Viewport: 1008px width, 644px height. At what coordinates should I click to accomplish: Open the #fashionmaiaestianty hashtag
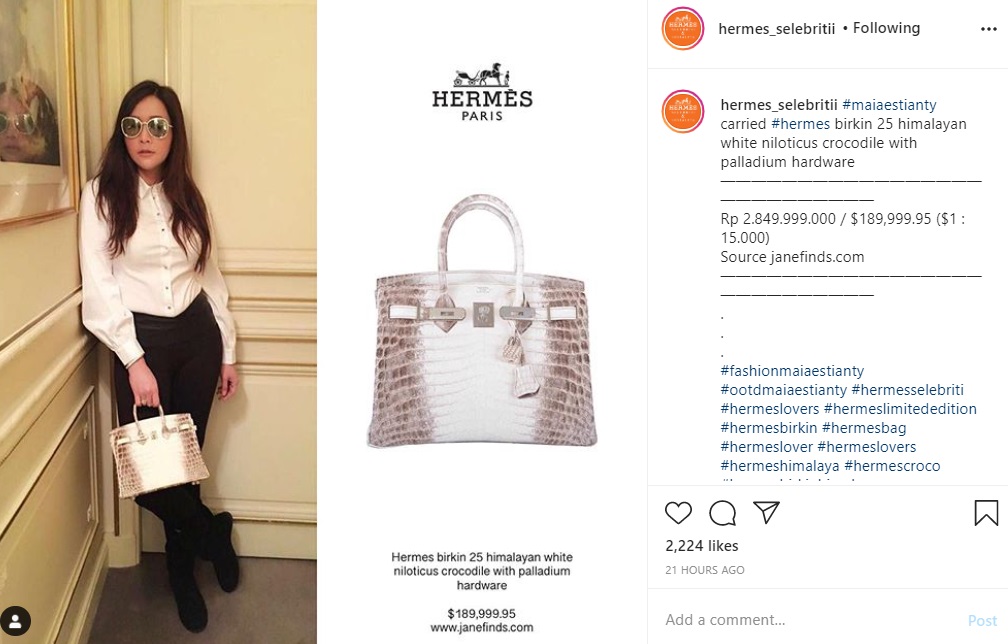(x=792, y=371)
